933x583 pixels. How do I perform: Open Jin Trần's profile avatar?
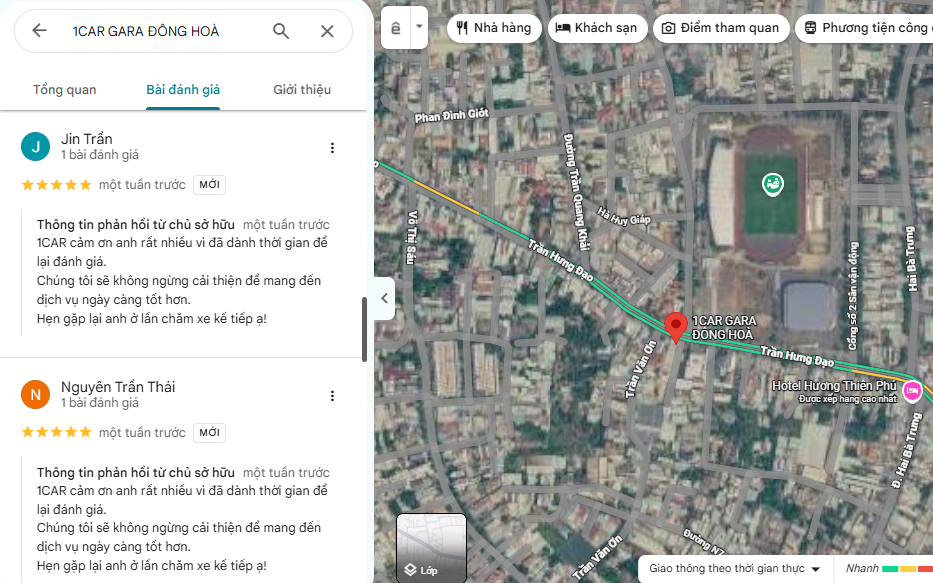36,146
